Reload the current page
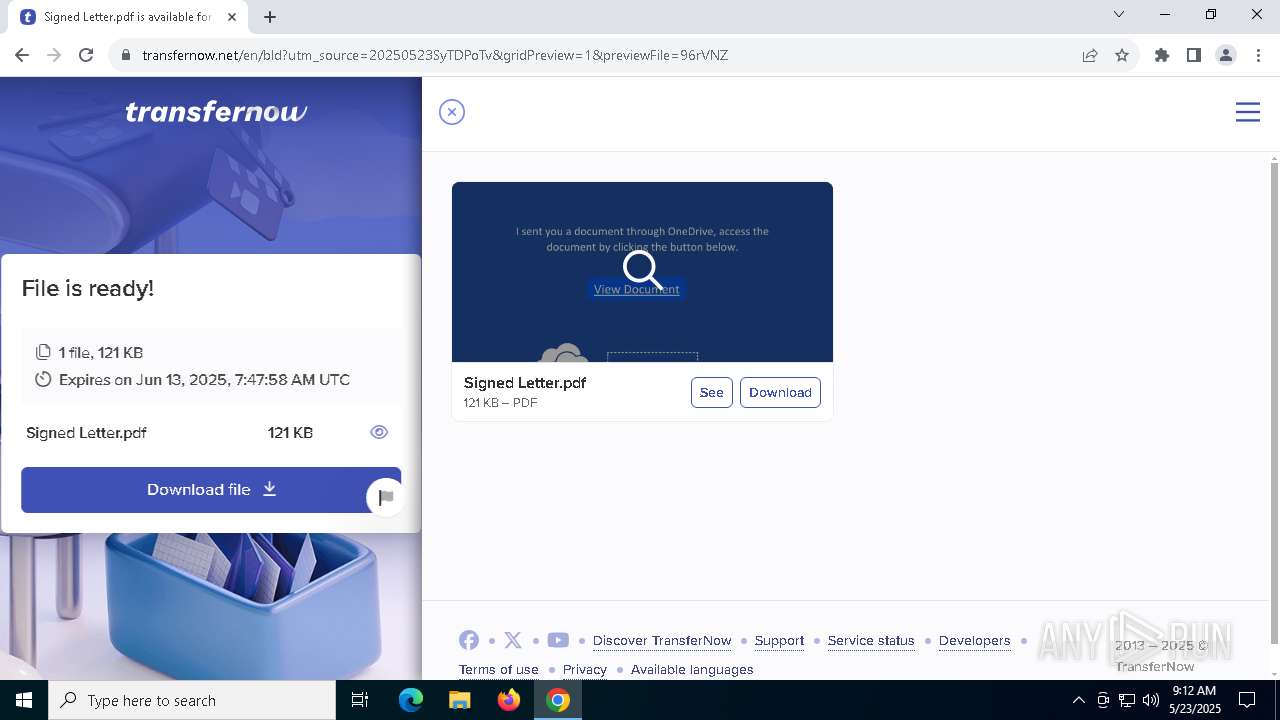 86,55
